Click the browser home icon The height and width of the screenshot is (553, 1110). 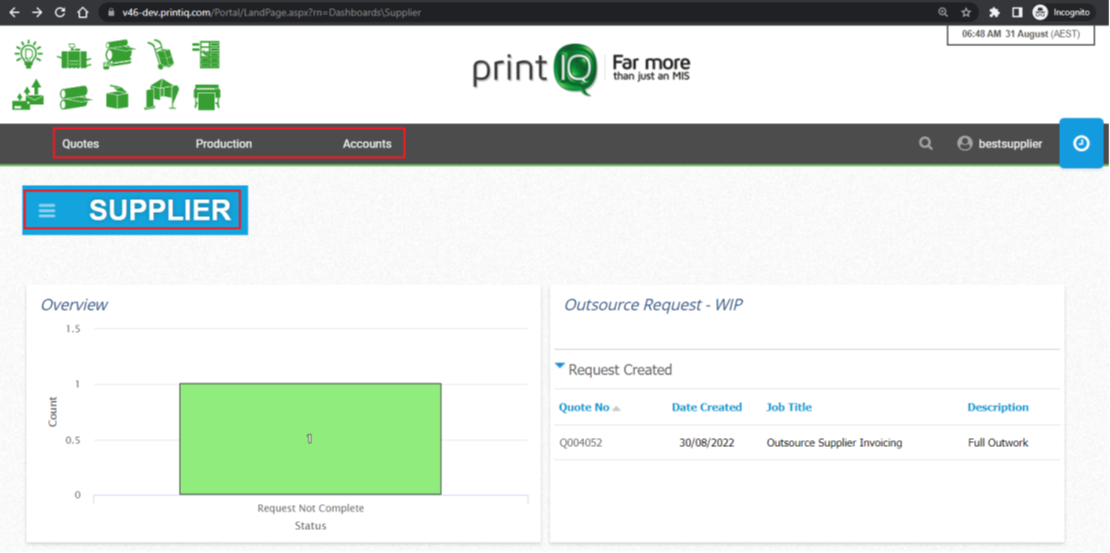(83, 12)
